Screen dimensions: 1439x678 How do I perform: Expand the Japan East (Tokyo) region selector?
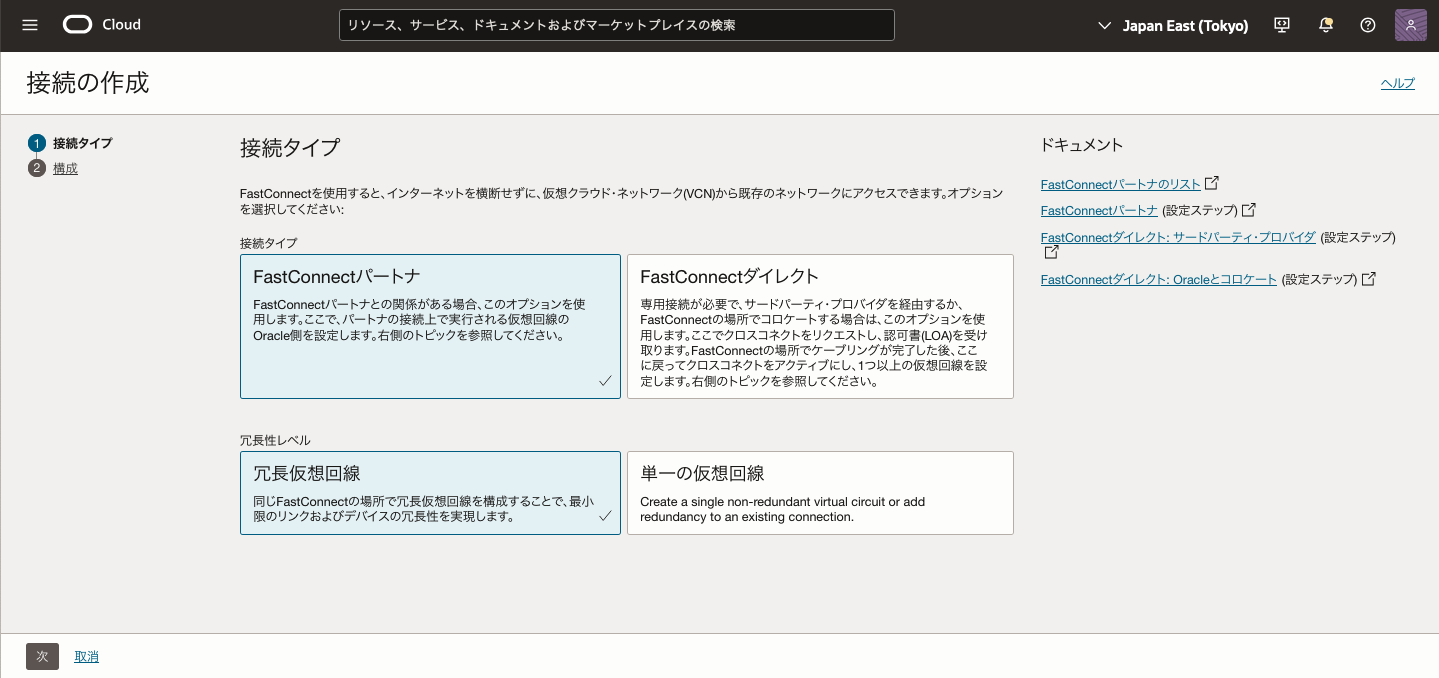(1173, 26)
